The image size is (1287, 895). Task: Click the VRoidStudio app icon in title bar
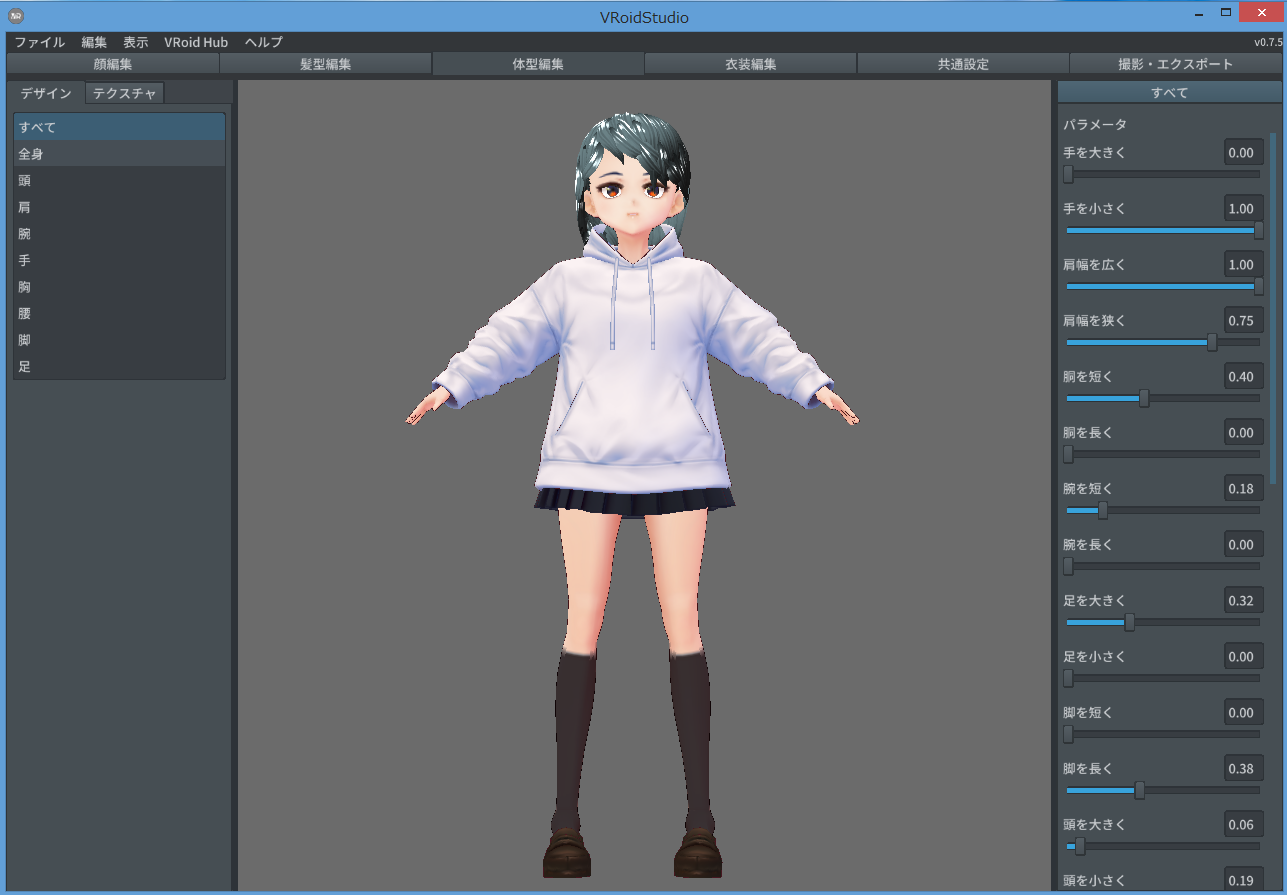coord(16,17)
